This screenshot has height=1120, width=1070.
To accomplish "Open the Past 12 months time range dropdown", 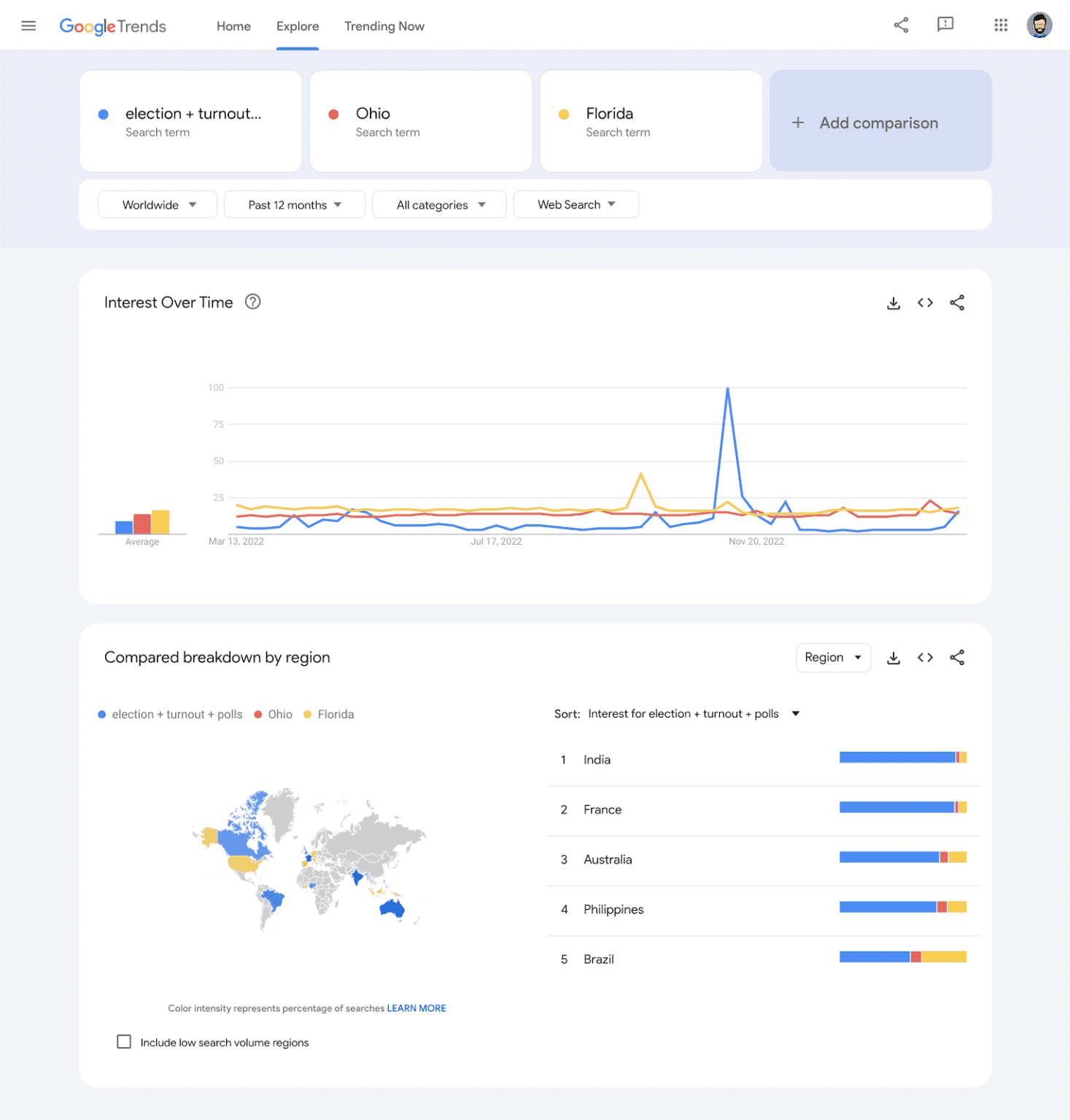I will point(294,204).
